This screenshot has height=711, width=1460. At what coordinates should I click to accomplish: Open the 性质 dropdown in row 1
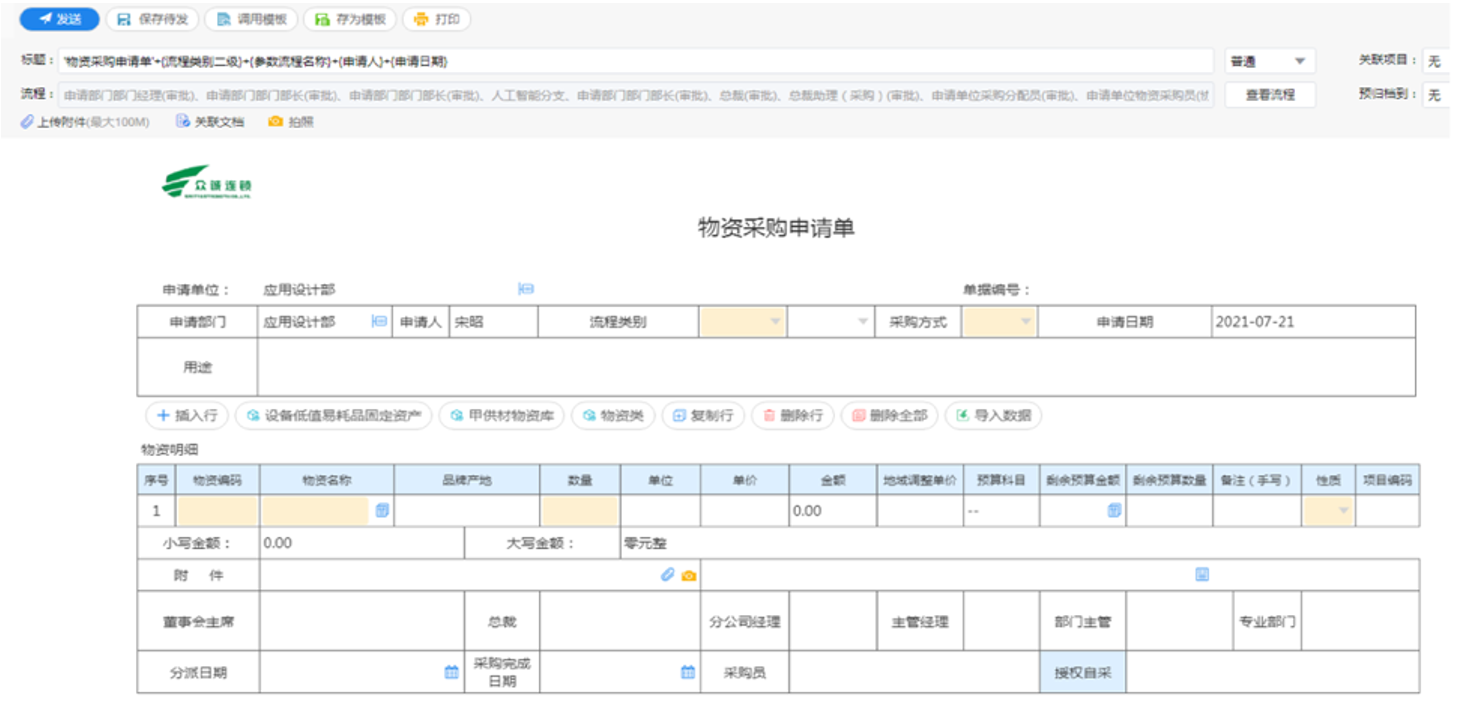[x=1328, y=511]
